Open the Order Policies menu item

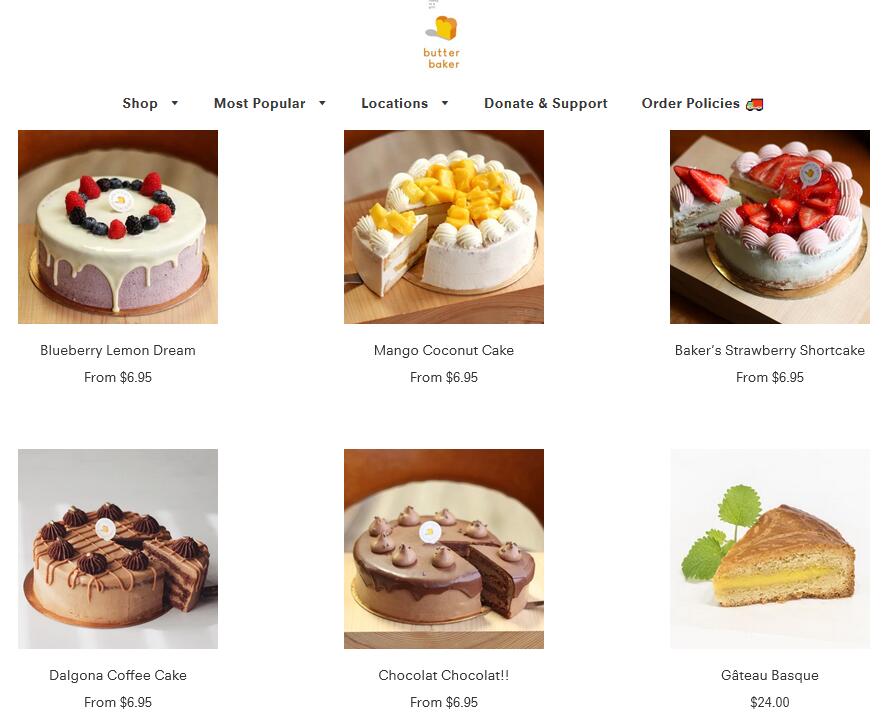coord(690,103)
